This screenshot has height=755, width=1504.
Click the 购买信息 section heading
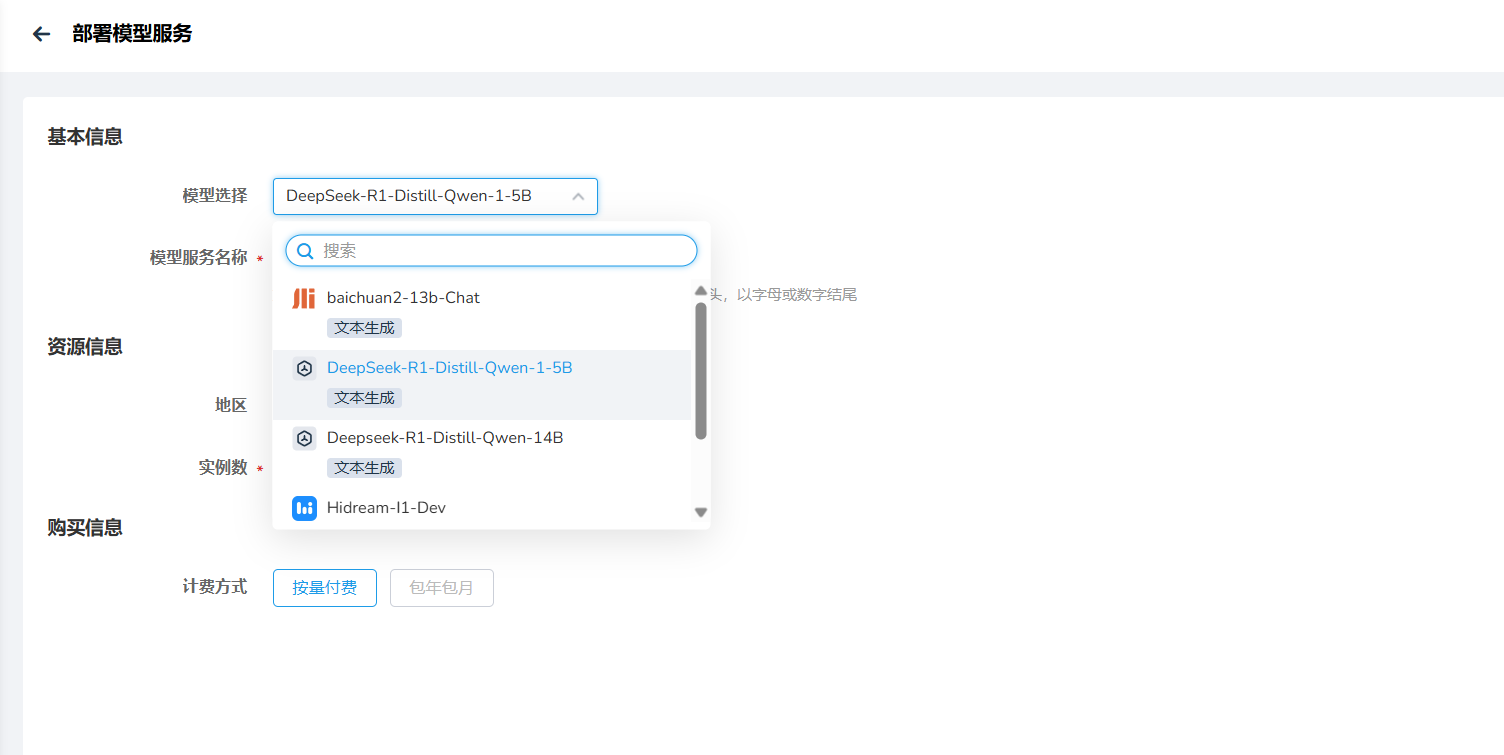[85, 528]
